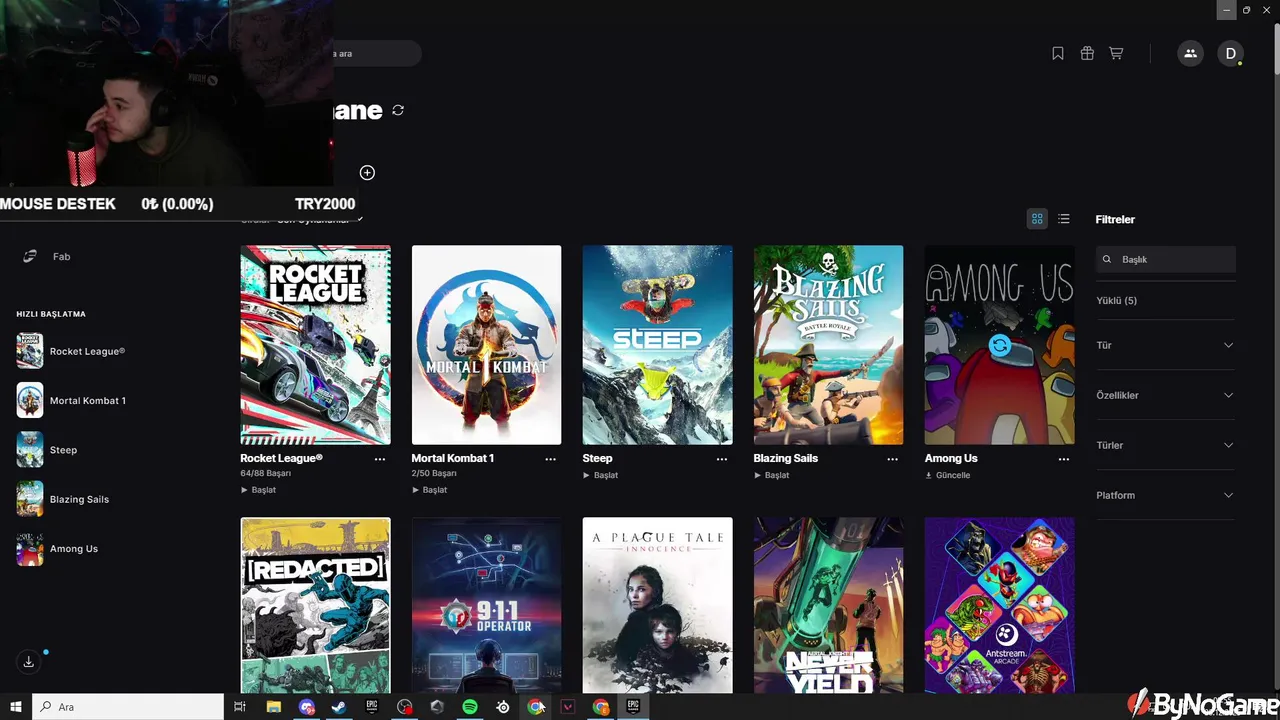Open the profile avatar D
1280x720 pixels.
tap(1230, 54)
